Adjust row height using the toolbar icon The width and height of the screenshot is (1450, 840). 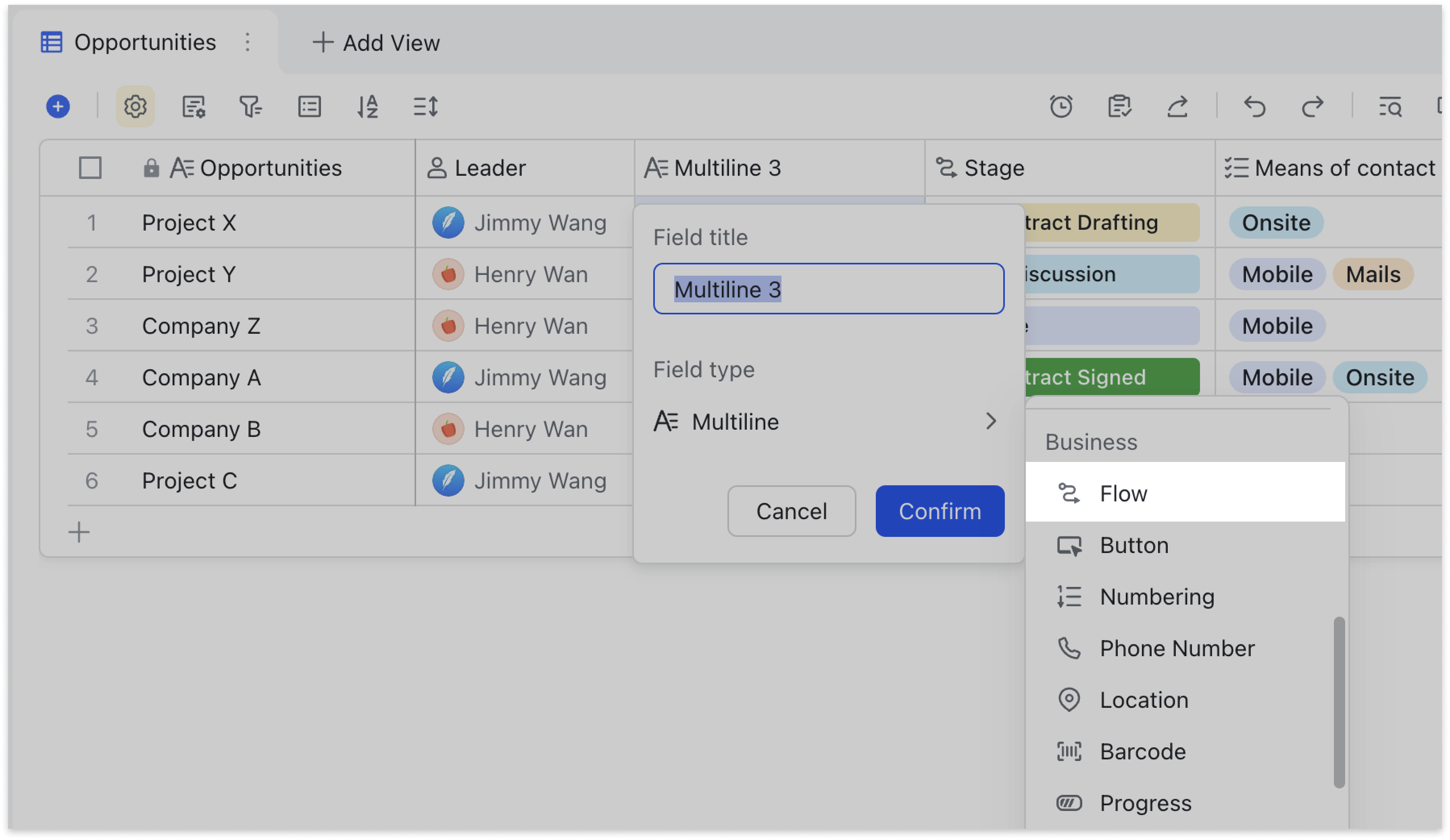tap(426, 106)
